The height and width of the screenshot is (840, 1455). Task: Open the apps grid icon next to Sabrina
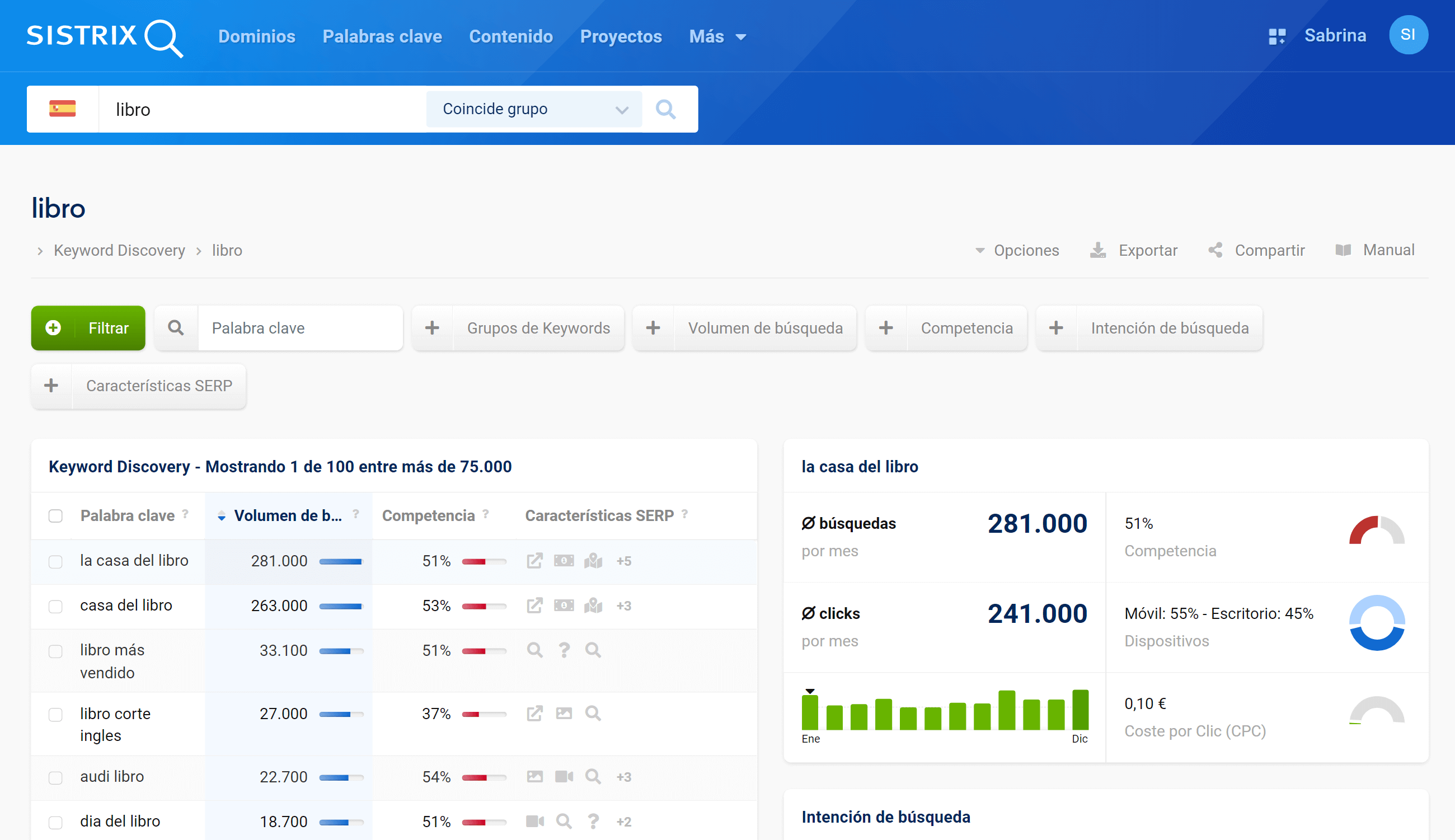point(1276,36)
